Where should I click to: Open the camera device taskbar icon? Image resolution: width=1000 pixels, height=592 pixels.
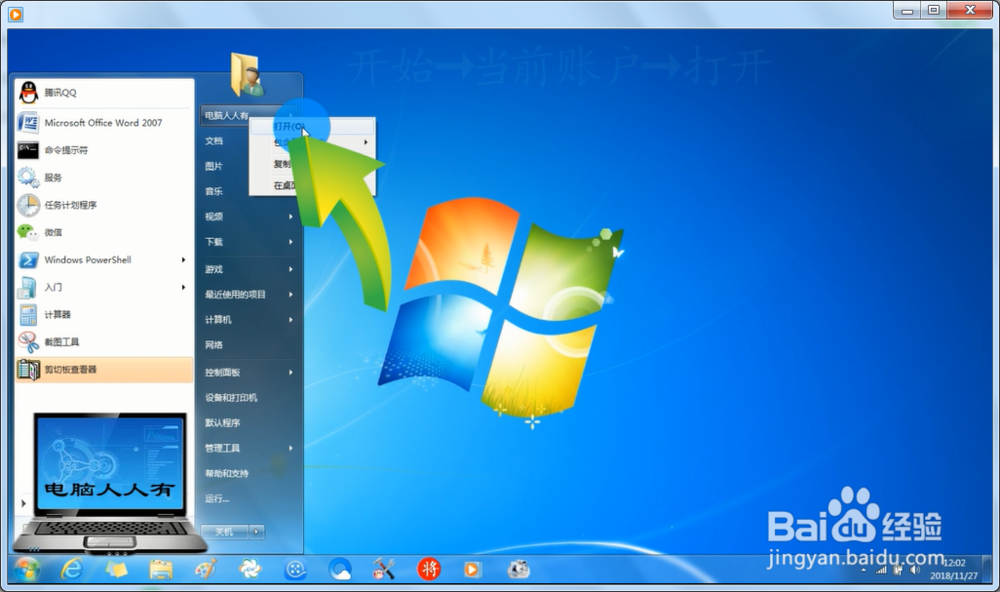518,569
